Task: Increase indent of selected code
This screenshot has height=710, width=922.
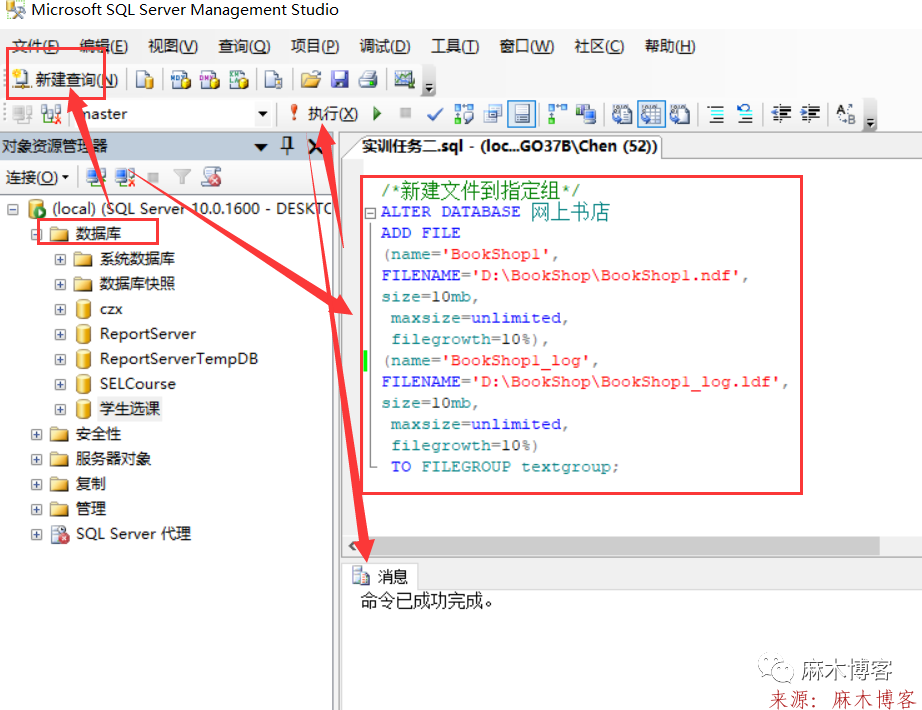Action: (810, 114)
